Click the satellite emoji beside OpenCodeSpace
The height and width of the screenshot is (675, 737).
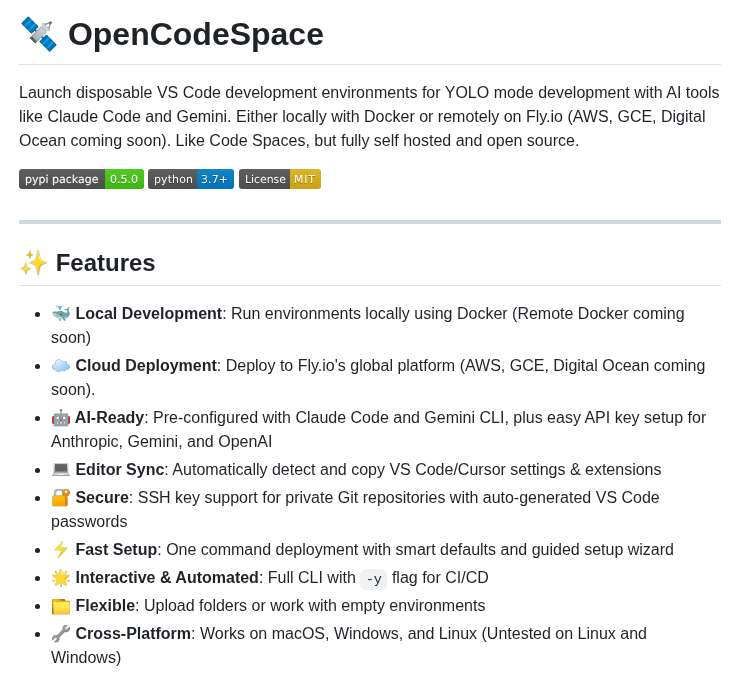click(39, 34)
